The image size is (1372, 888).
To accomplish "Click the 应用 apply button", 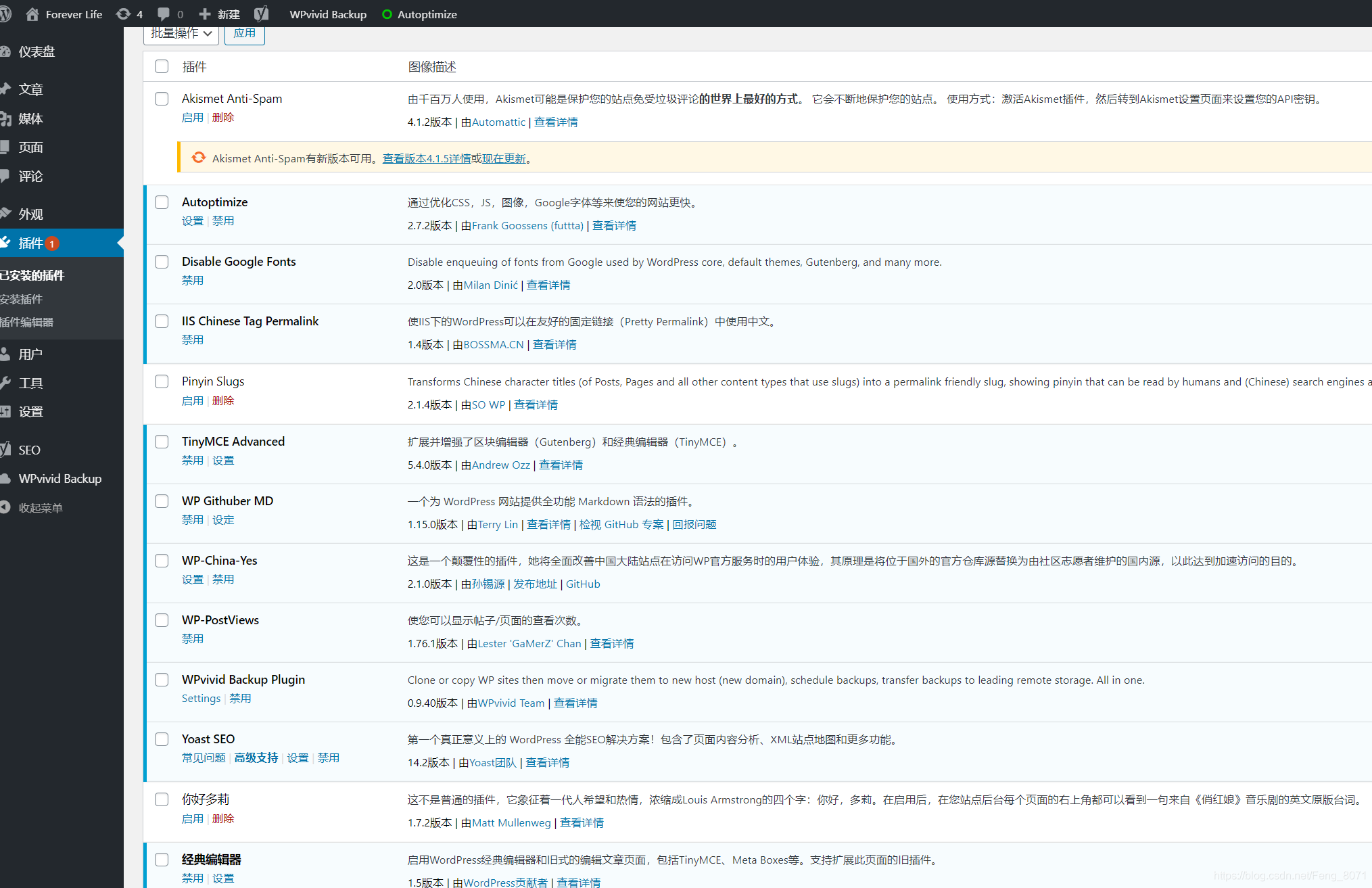I will [244, 34].
